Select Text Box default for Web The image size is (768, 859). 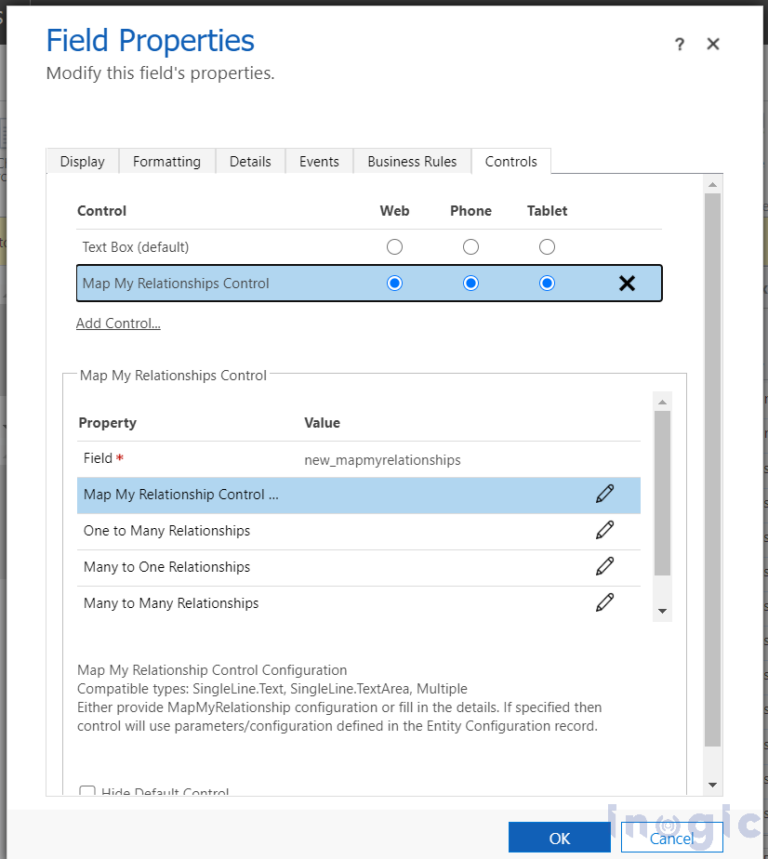tap(394, 247)
